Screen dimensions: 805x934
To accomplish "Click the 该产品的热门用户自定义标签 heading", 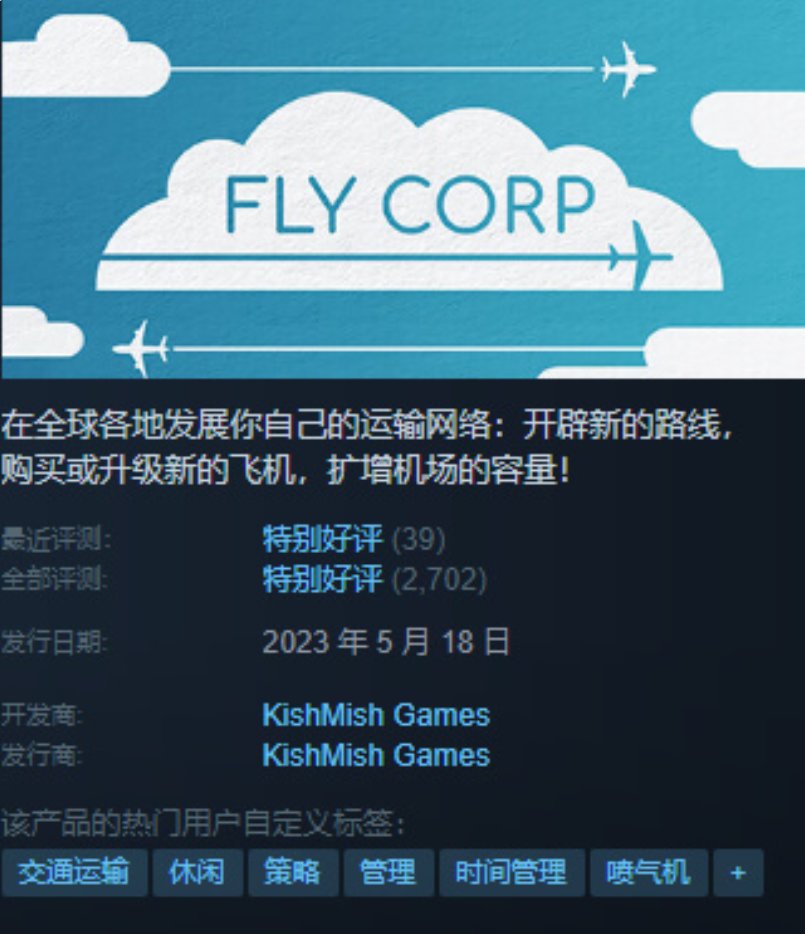I will [x=203, y=824].
